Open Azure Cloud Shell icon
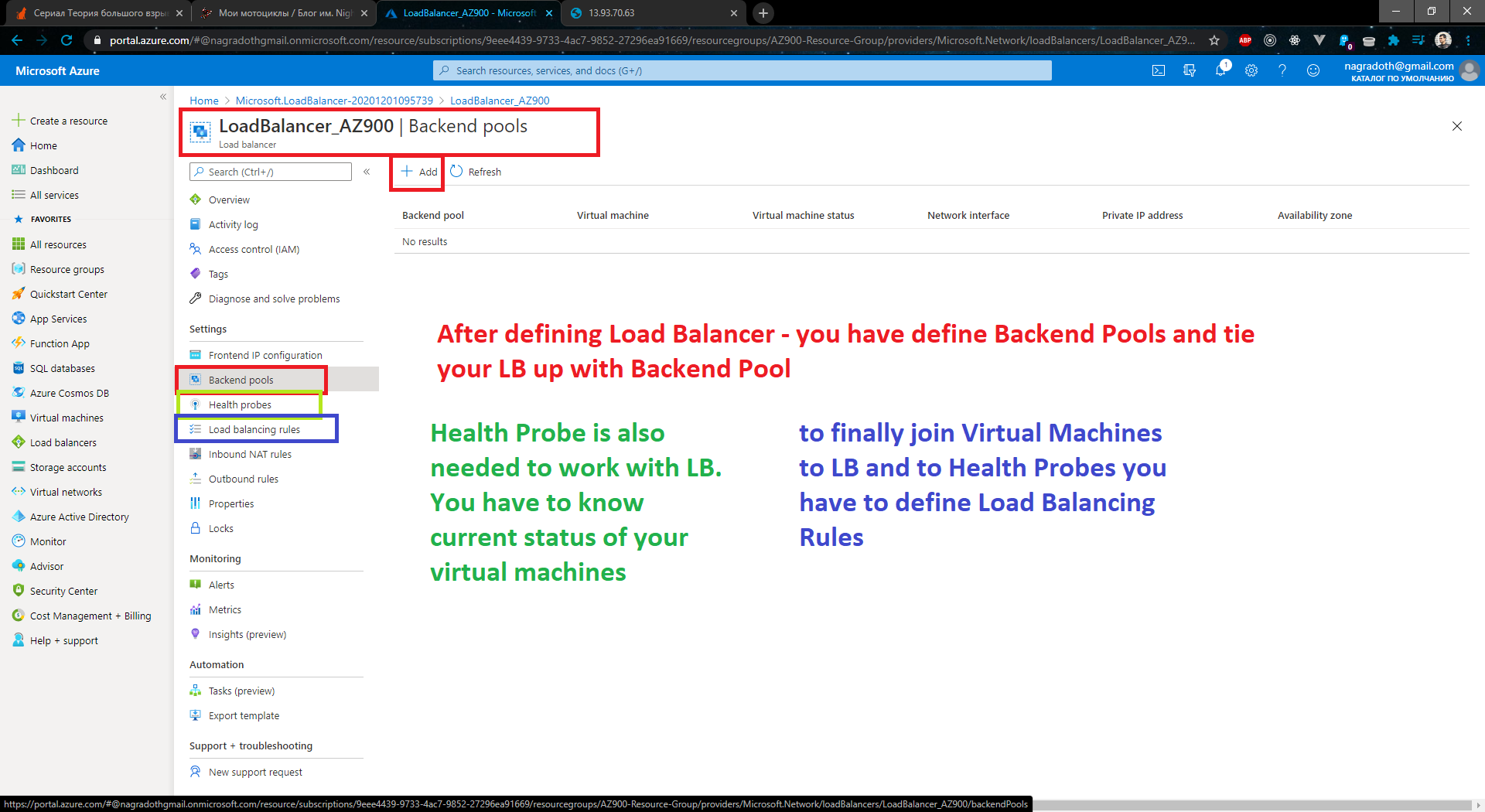The image size is (1485, 812). (1158, 70)
